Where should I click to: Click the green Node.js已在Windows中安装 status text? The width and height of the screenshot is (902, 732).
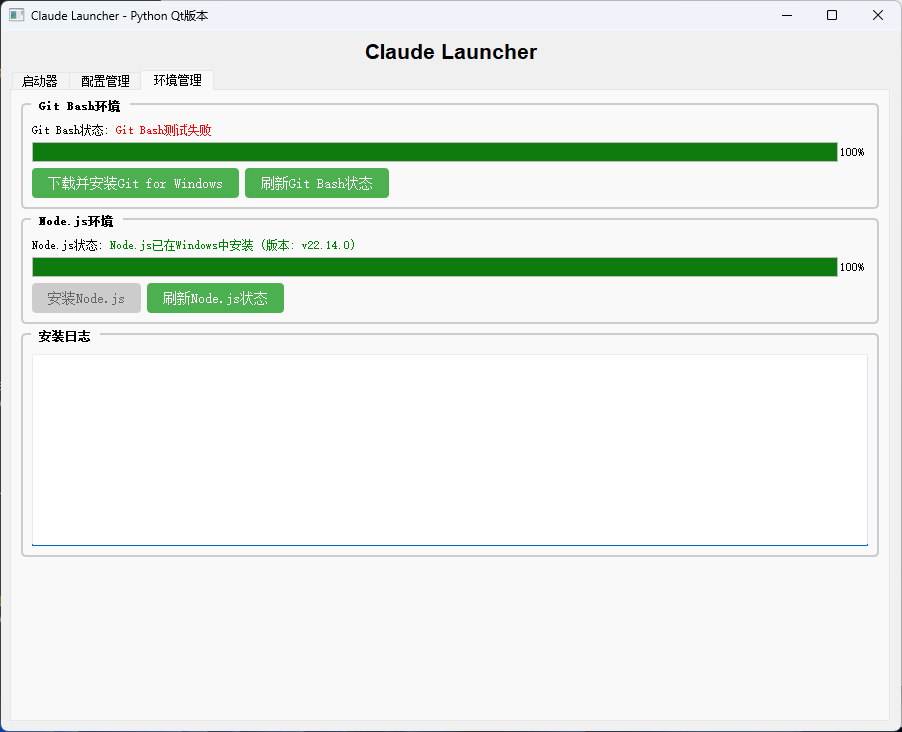[x=233, y=245]
